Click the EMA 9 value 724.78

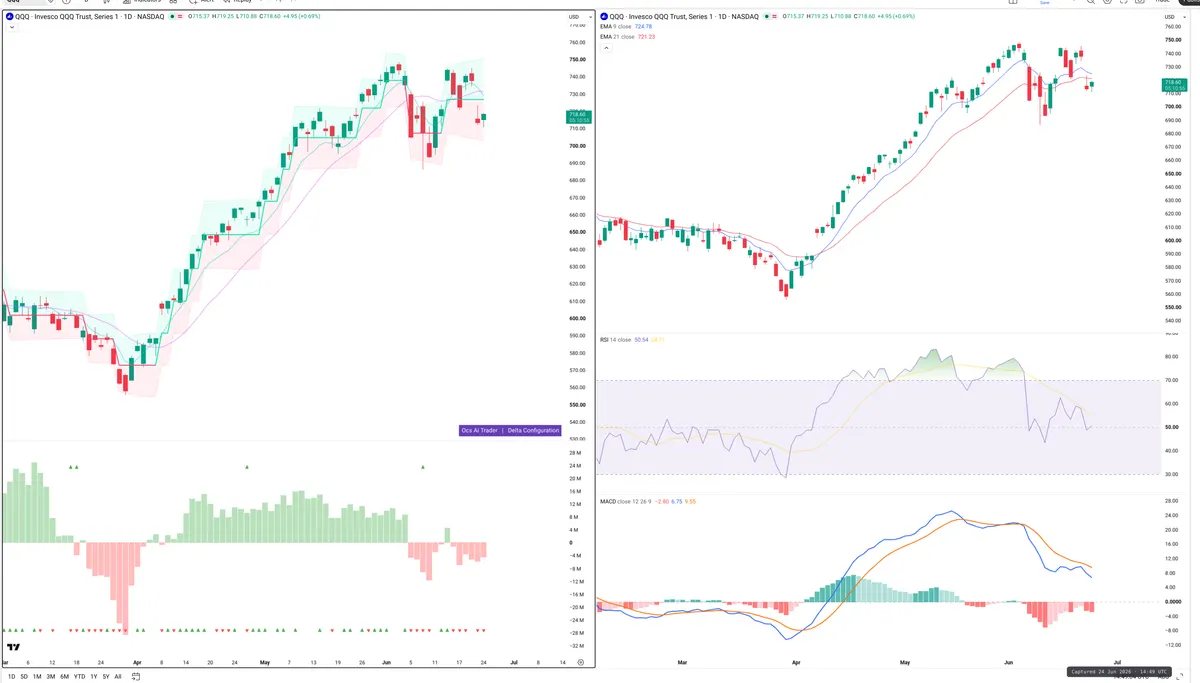point(643,26)
